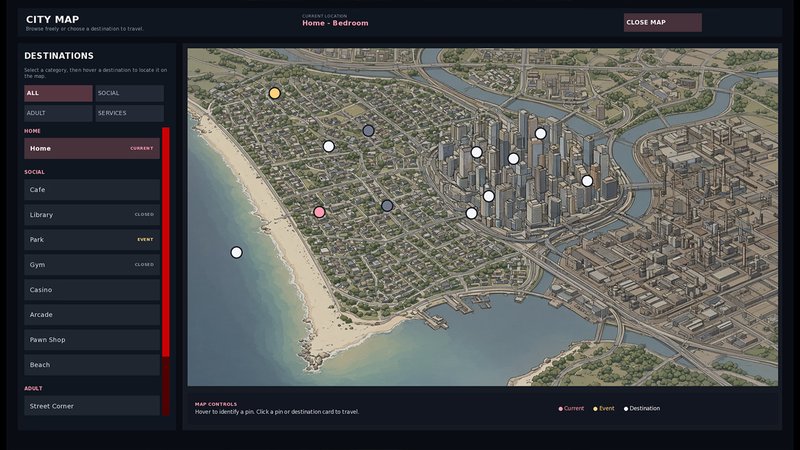
Task: Click the red destinations list scrollbar
Action: (166, 242)
